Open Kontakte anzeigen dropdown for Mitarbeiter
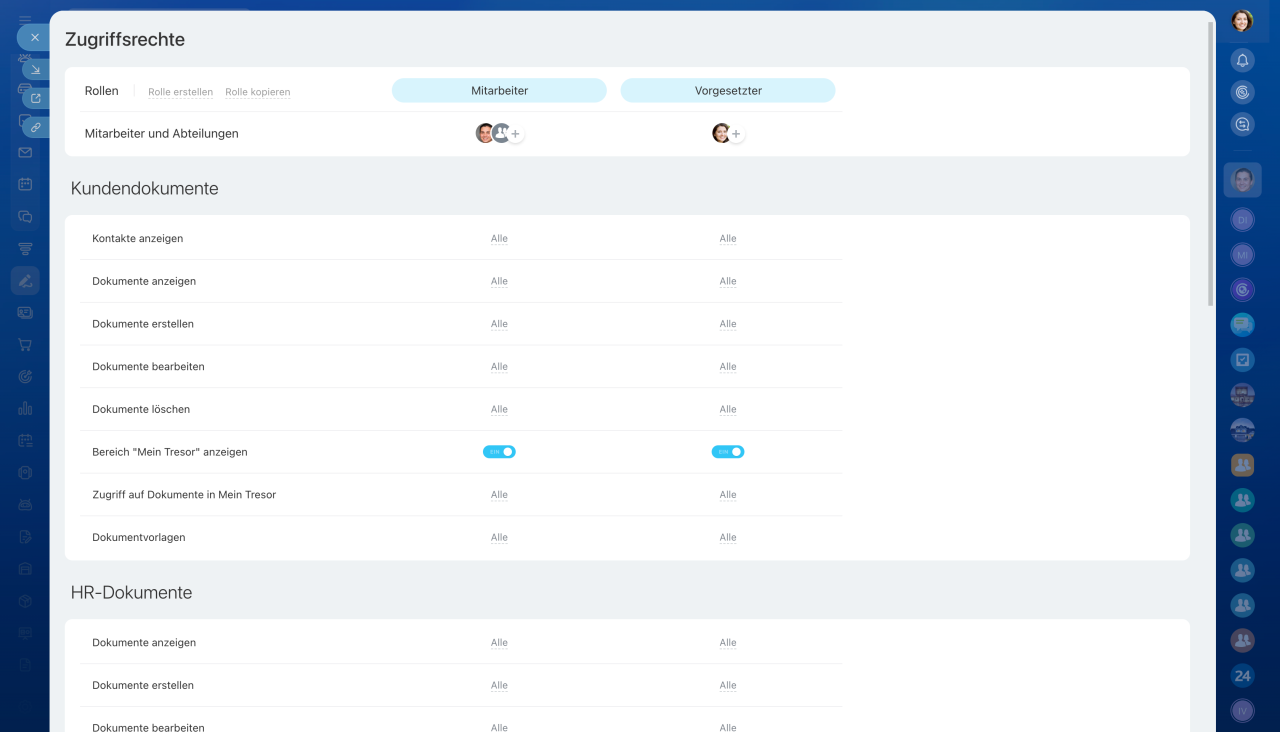Image resolution: width=1280 pixels, height=732 pixels. point(499,239)
